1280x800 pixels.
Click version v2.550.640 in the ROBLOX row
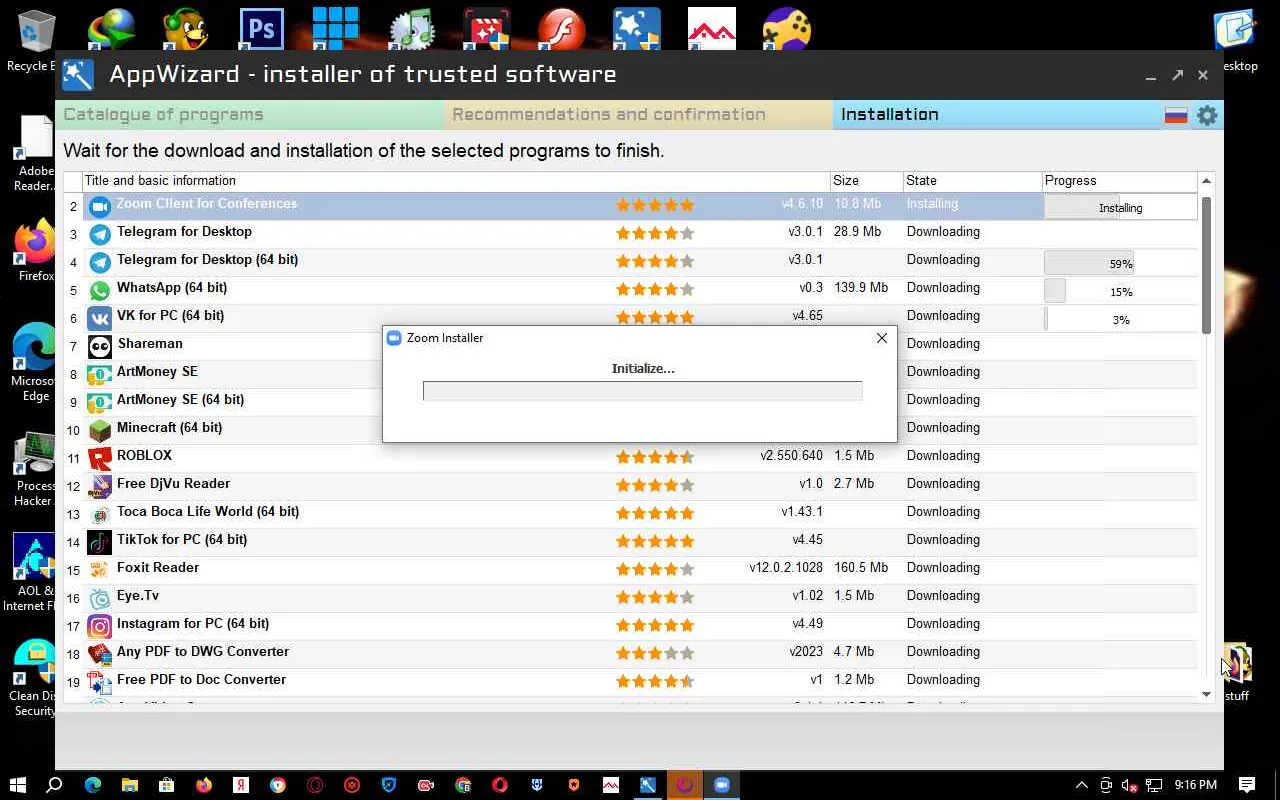click(791, 455)
